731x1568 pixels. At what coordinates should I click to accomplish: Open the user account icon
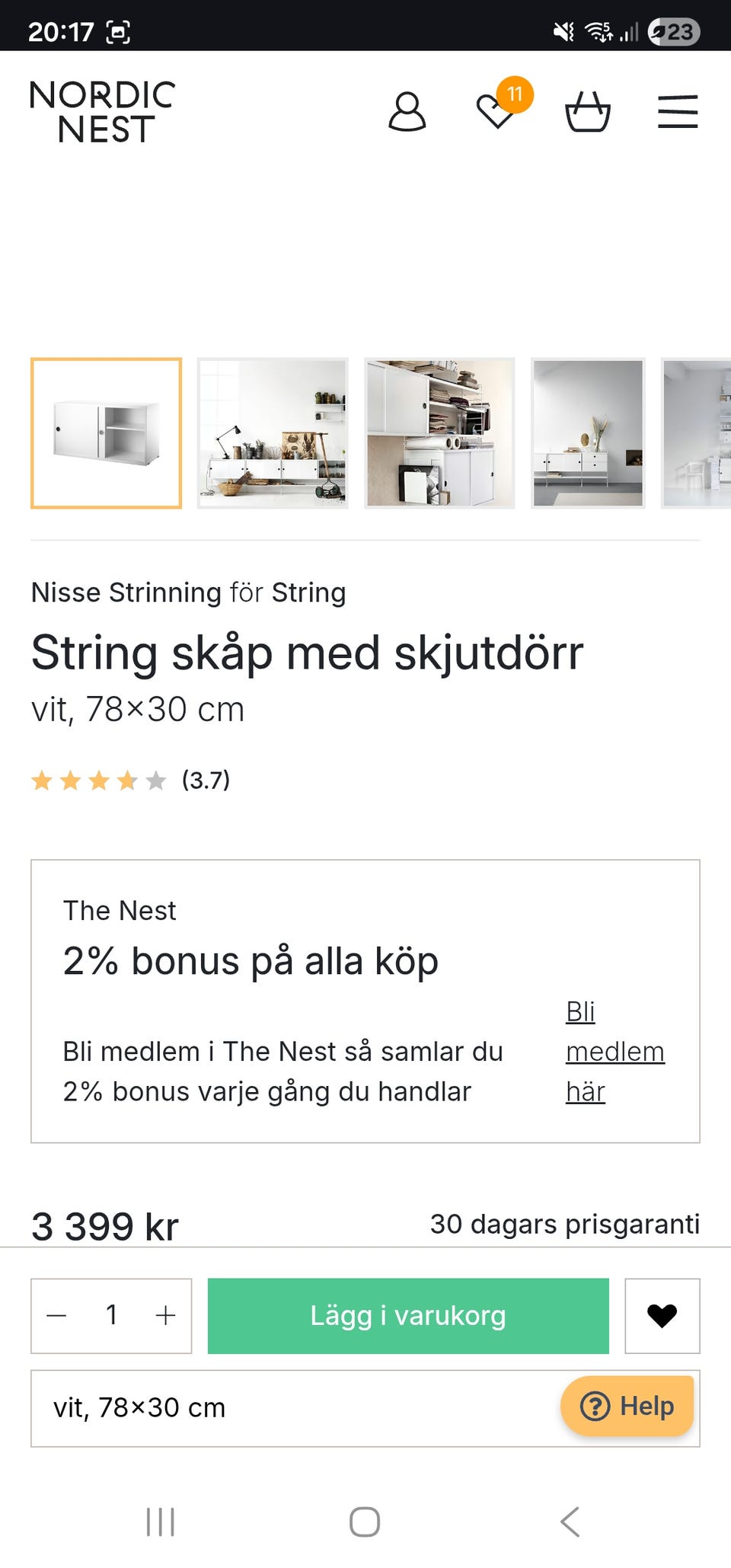(x=407, y=113)
